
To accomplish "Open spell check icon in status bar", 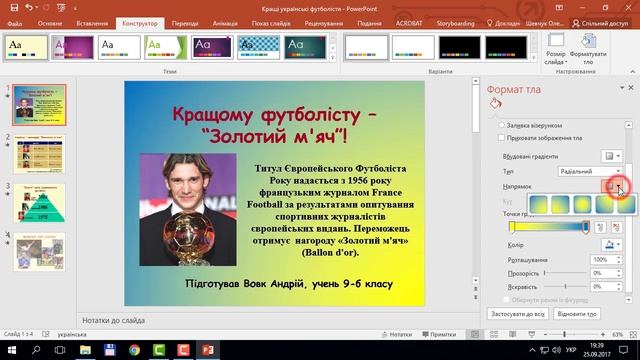I will (46, 334).
